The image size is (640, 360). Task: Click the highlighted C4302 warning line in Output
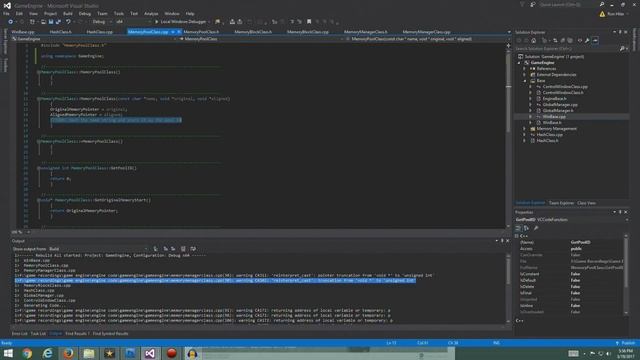pos(215,280)
